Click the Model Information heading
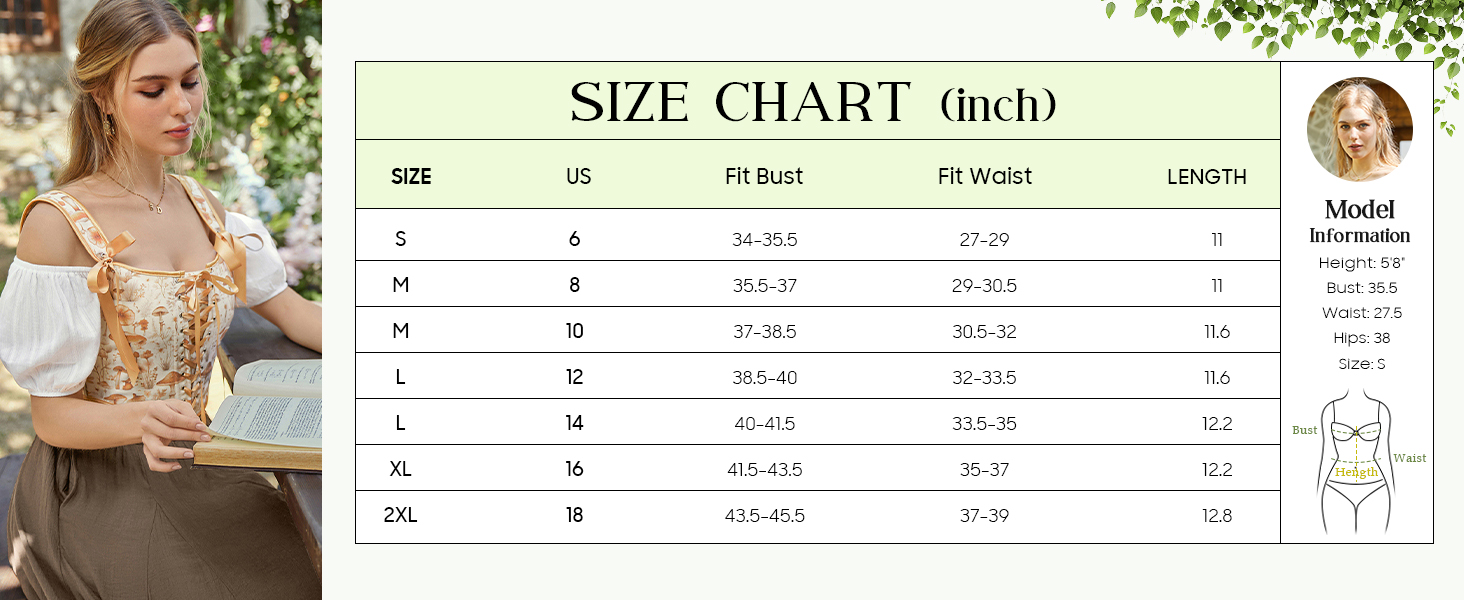This screenshot has width=1464, height=600. point(1359,221)
